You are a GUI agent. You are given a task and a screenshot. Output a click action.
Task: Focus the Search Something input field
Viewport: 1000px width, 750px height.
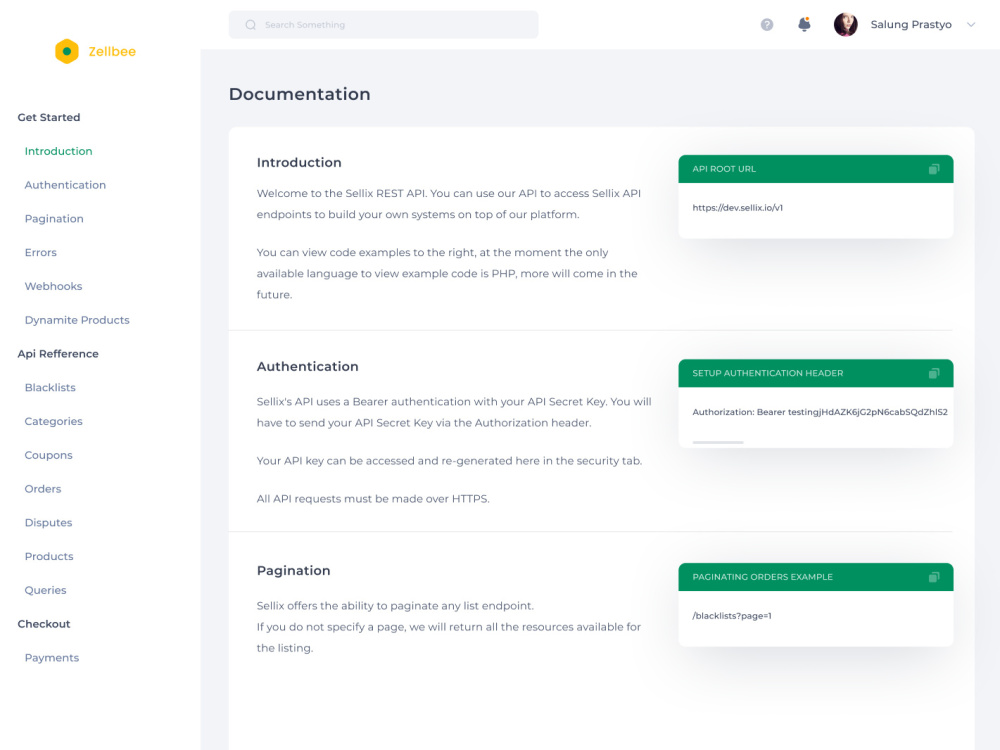click(x=383, y=25)
